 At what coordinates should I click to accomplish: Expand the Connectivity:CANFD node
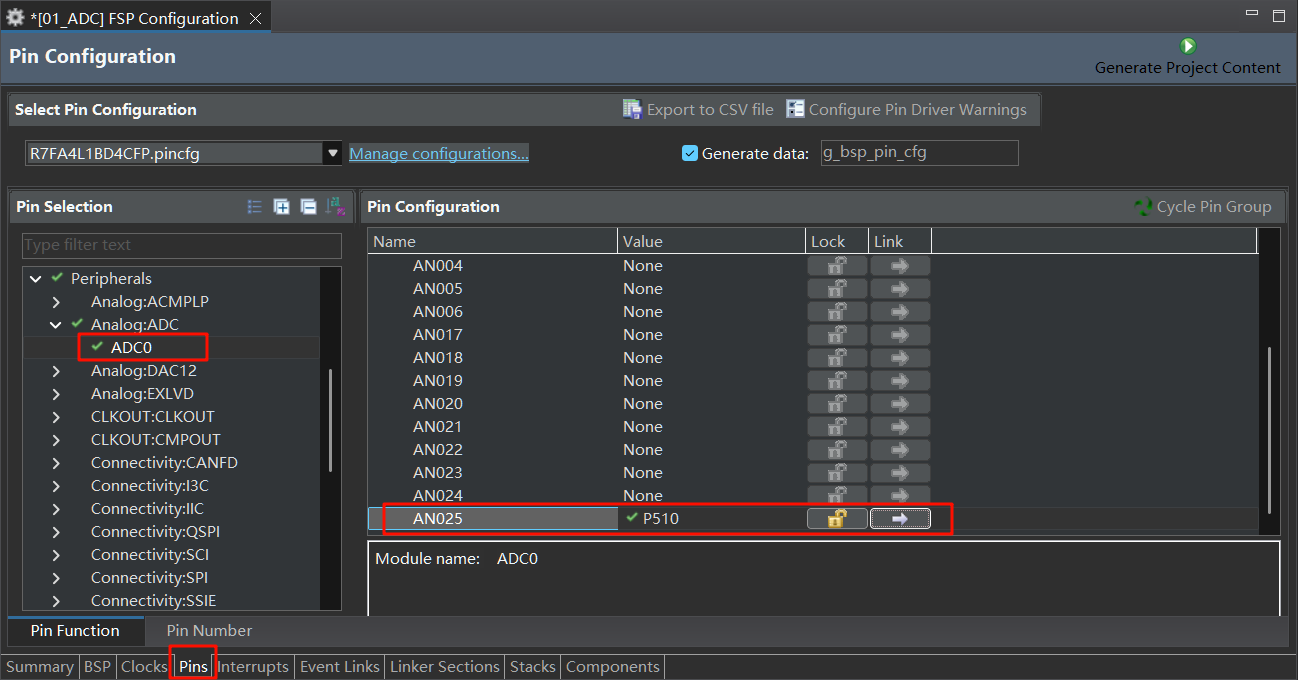pos(56,463)
